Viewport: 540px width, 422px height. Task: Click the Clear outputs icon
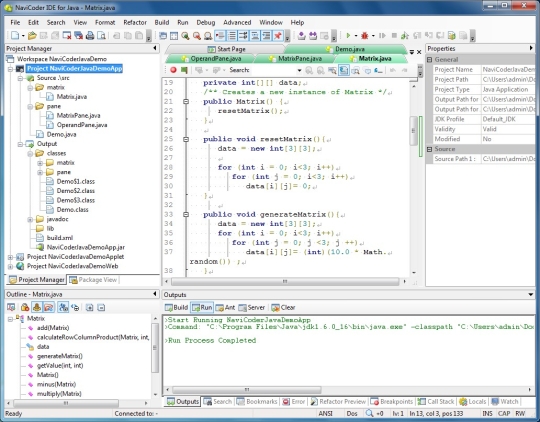click(x=275, y=307)
